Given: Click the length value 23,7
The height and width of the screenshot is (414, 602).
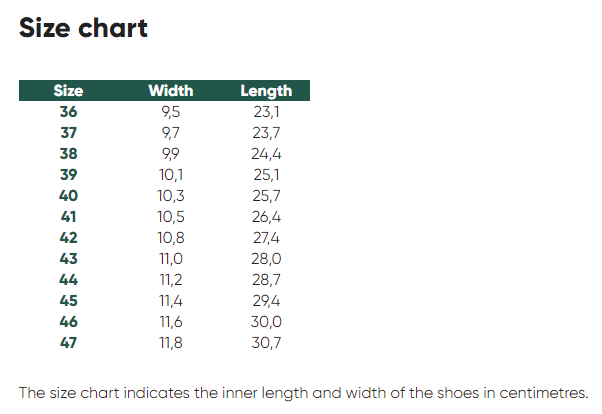Looking at the screenshot, I should (x=266, y=133).
